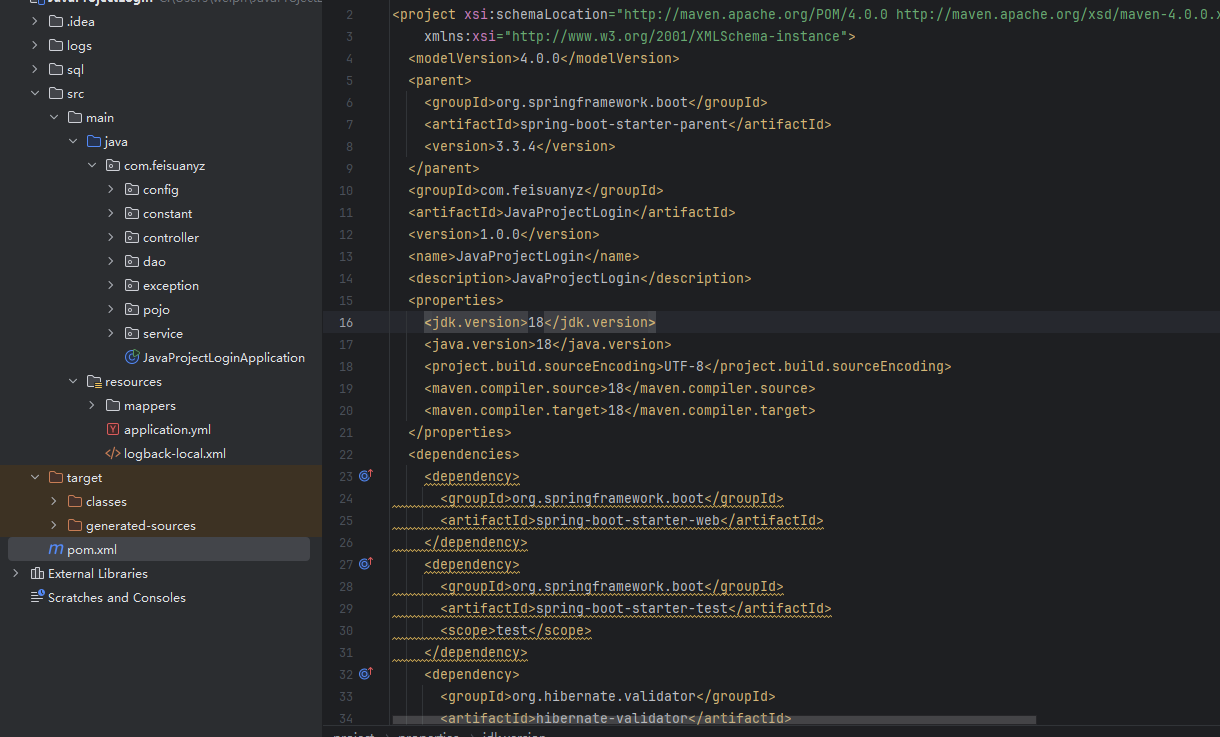Click the project.build.sourceEncoding UTF-8 line
1220x737 pixels.
[688, 366]
